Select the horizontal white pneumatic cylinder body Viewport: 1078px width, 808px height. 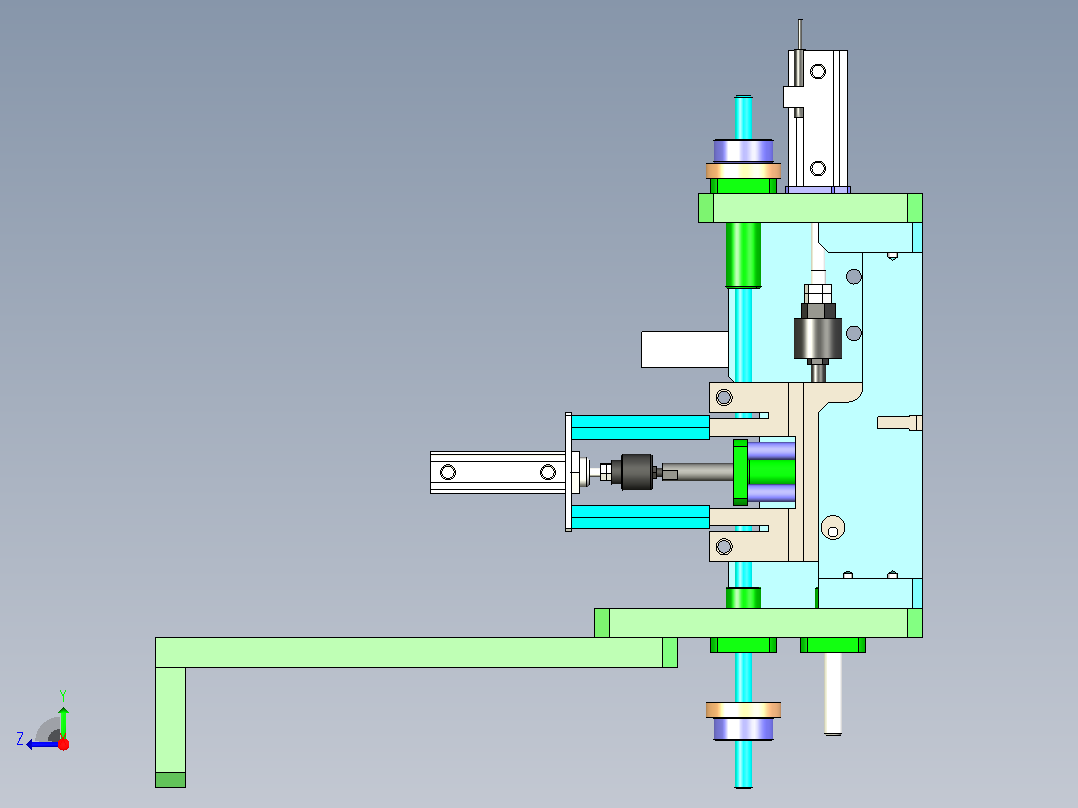[x=498, y=472]
